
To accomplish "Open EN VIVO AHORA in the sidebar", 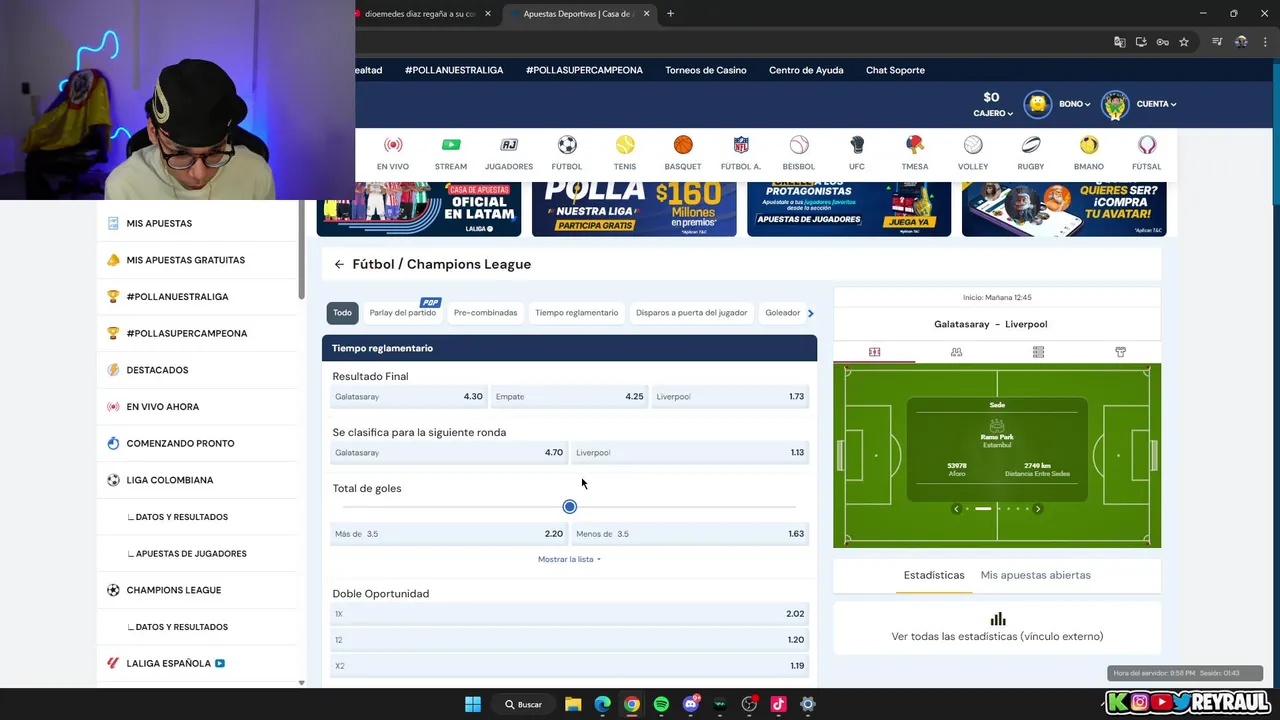I will point(162,407).
